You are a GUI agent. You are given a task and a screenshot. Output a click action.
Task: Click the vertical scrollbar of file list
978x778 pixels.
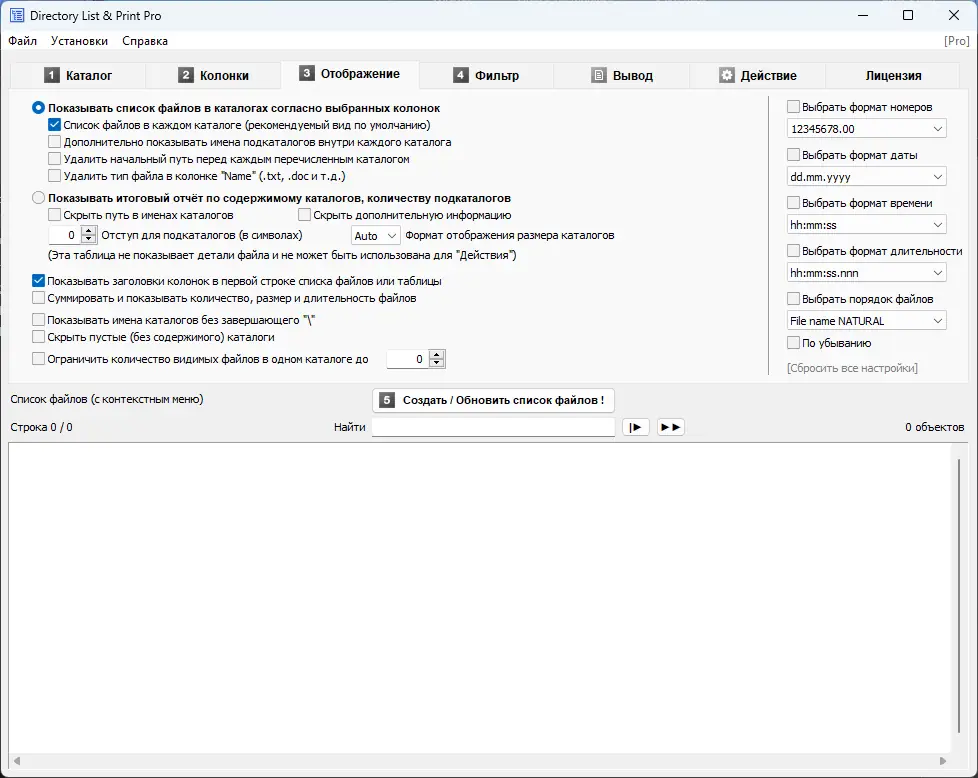click(x=959, y=596)
